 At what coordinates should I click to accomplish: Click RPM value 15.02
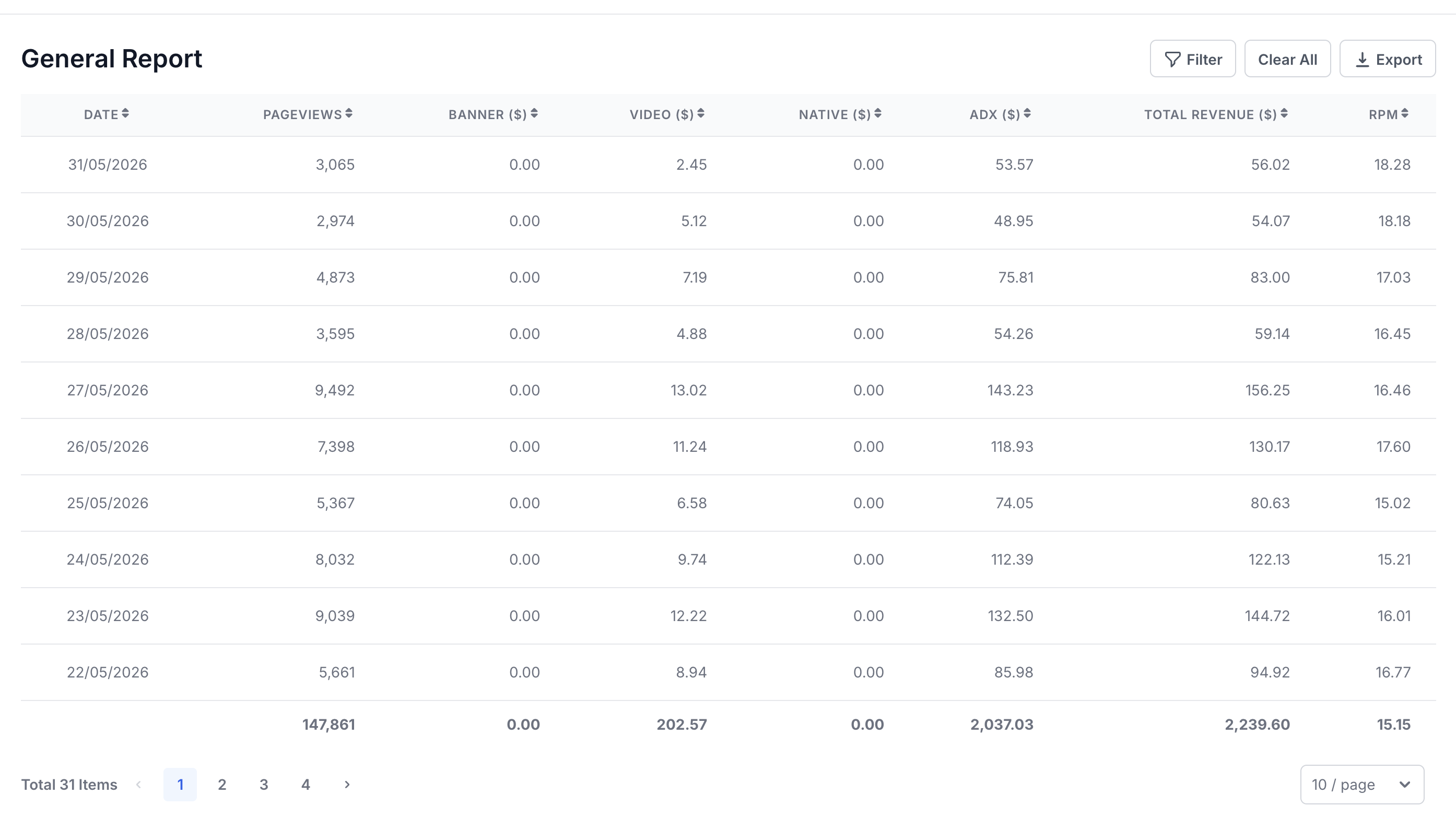tap(1393, 503)
